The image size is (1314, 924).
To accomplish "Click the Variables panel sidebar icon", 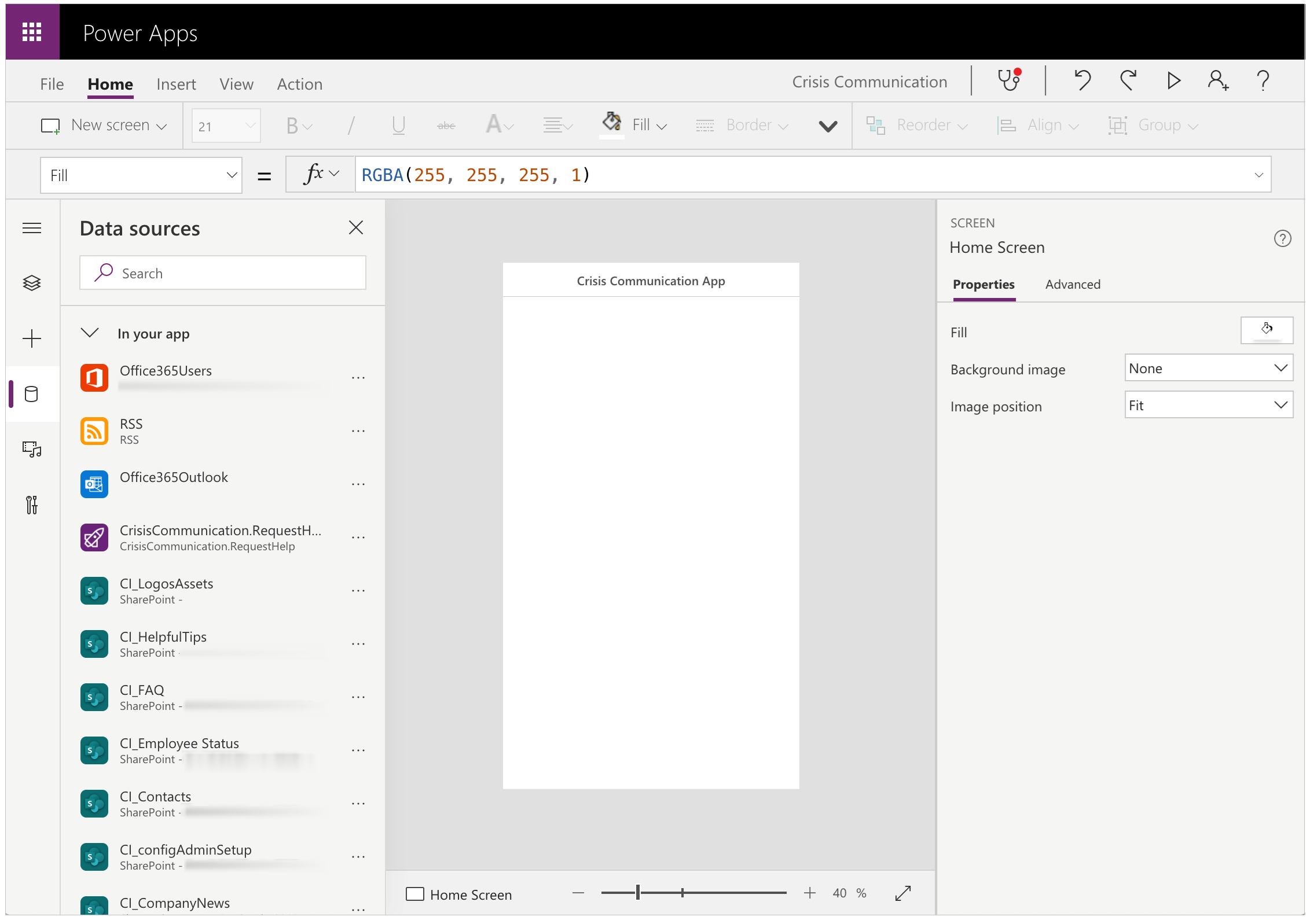I will click(x=30, y=503).
